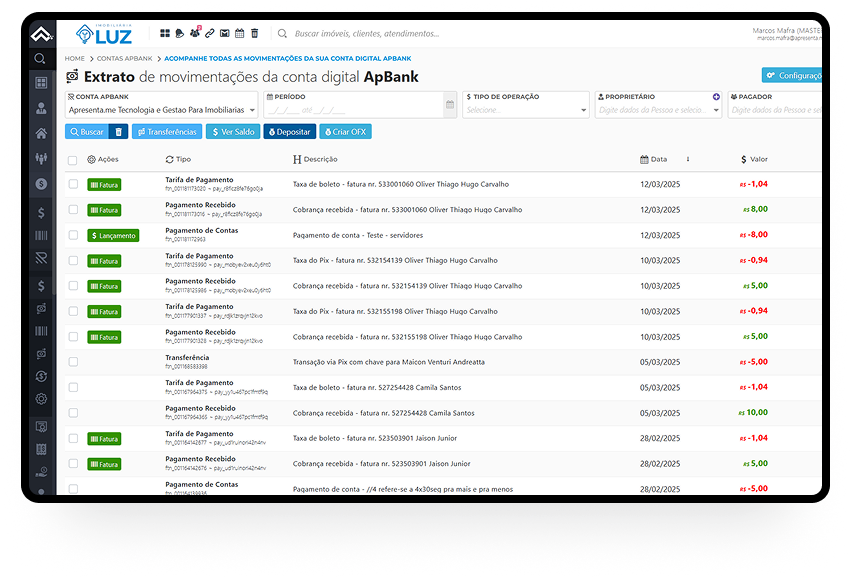Open the grid dashboard icon in the top toolbar
851x579 pixels.
tap(165, 33)
